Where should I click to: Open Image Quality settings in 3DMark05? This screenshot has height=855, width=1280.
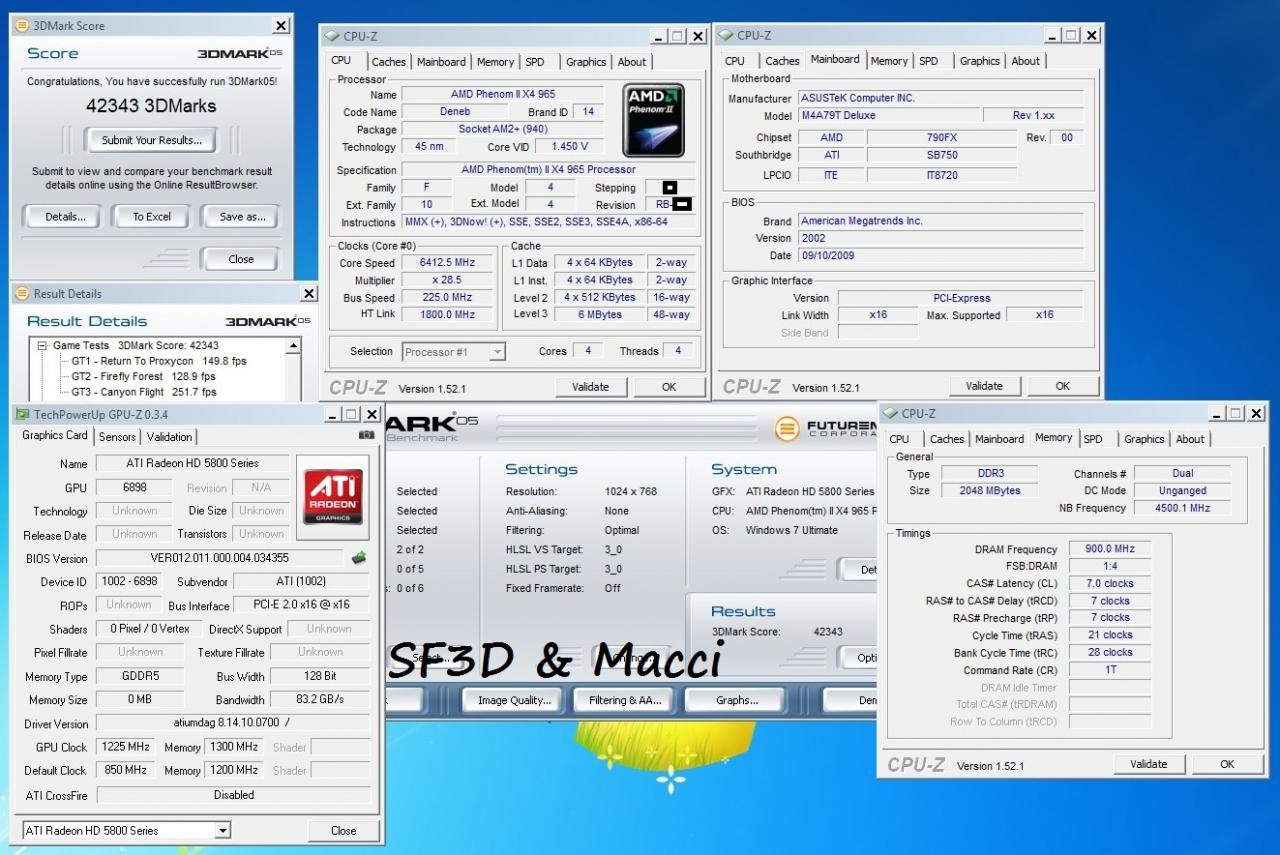[514, 700]
